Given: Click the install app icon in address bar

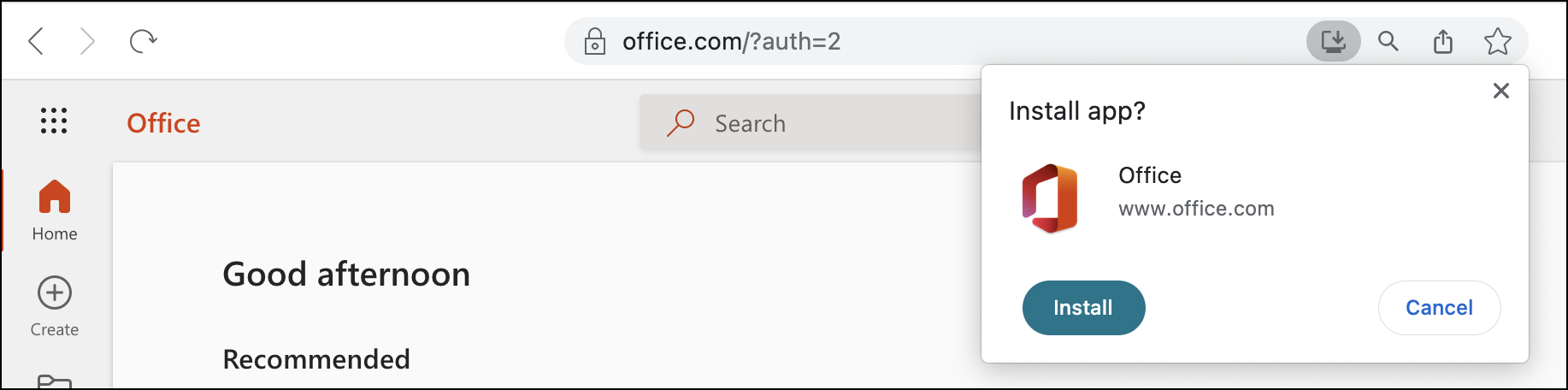Looking at the screenshot, I should 1333,41.
